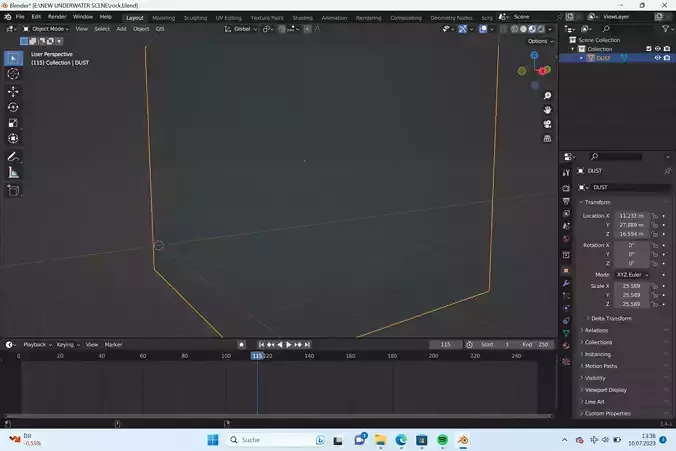Activate the 3D Cursor tool
The width and height of the screenshot is (676, 451).
(x=13, y=74)
